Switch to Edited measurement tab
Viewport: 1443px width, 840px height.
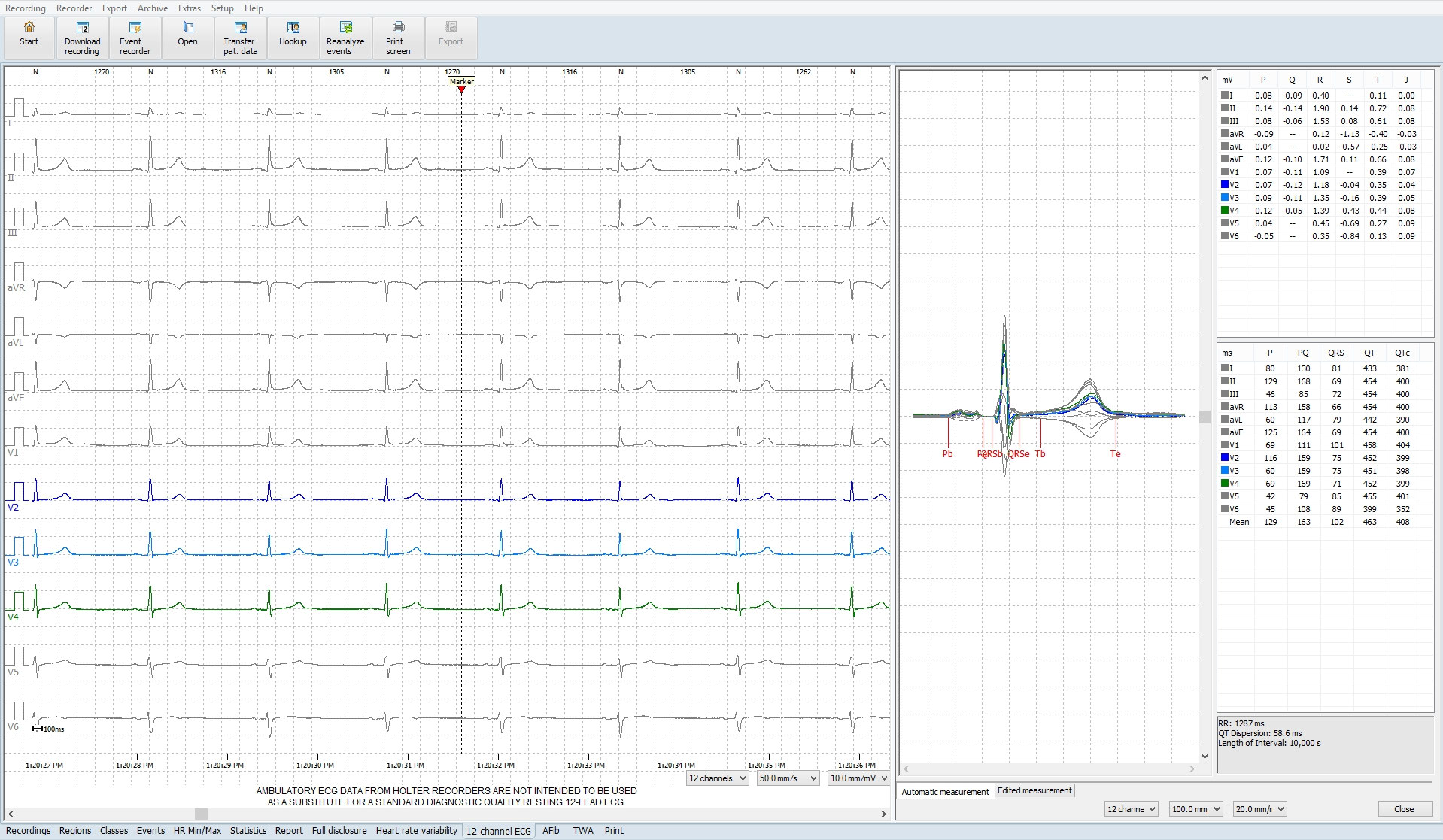(1034, 790)
